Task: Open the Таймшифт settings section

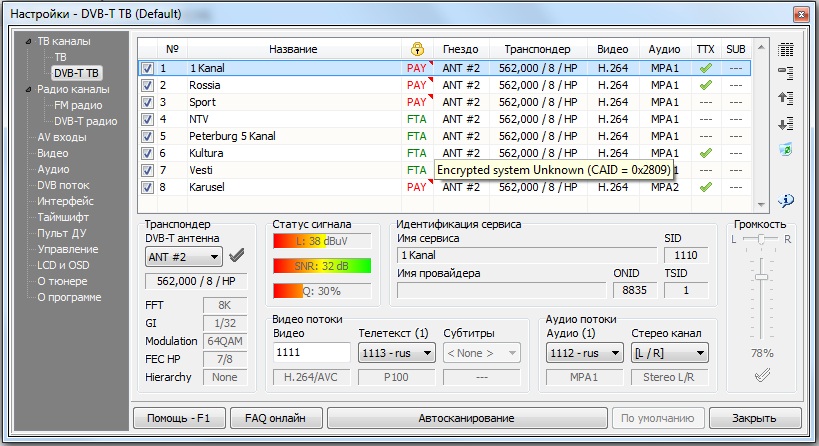Action: [x=63, y=217]
